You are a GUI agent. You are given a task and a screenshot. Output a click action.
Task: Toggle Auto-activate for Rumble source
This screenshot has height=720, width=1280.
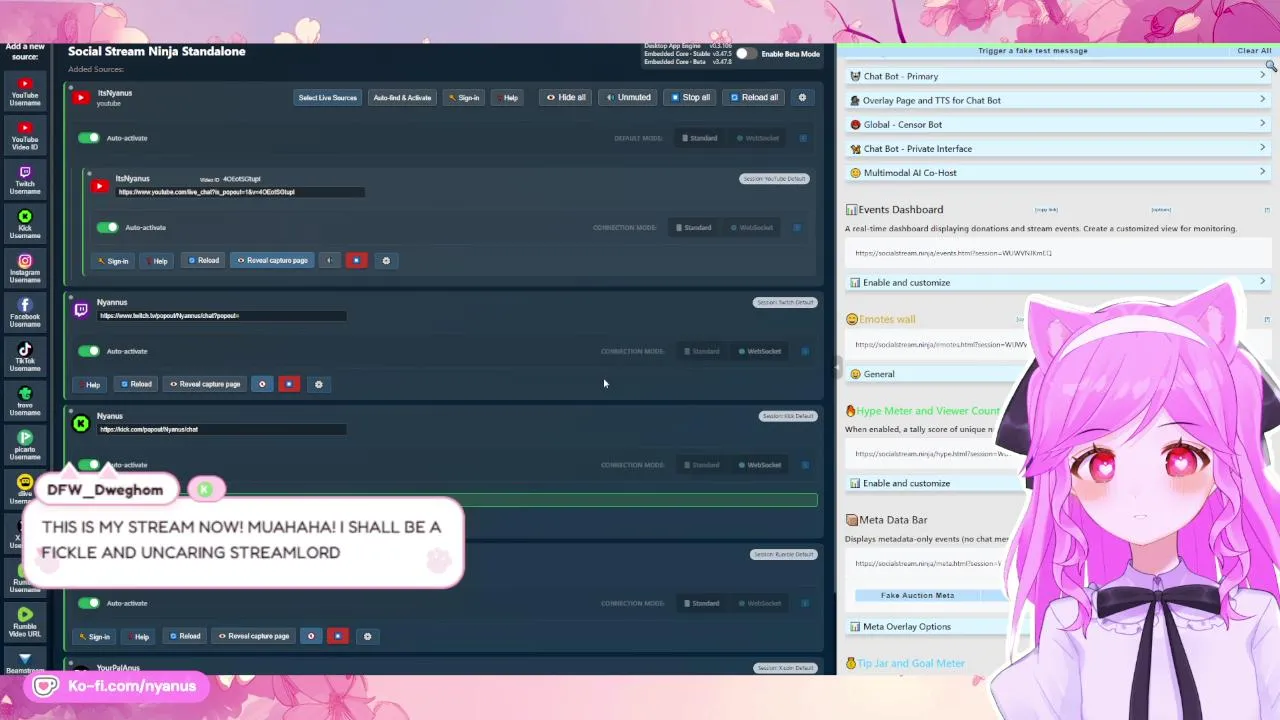(x=89, y=603)
